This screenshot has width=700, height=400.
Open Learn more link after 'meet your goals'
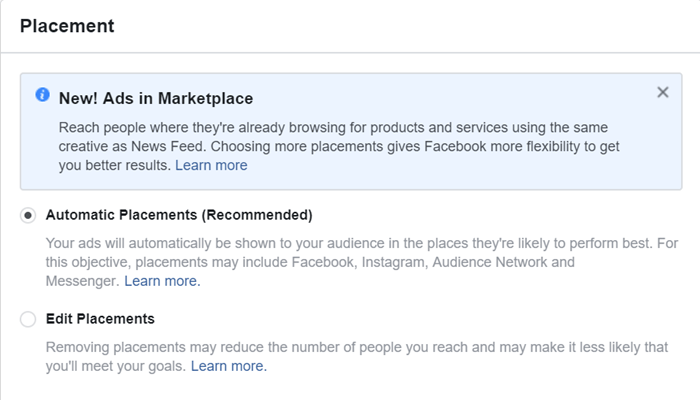[229, 366]
